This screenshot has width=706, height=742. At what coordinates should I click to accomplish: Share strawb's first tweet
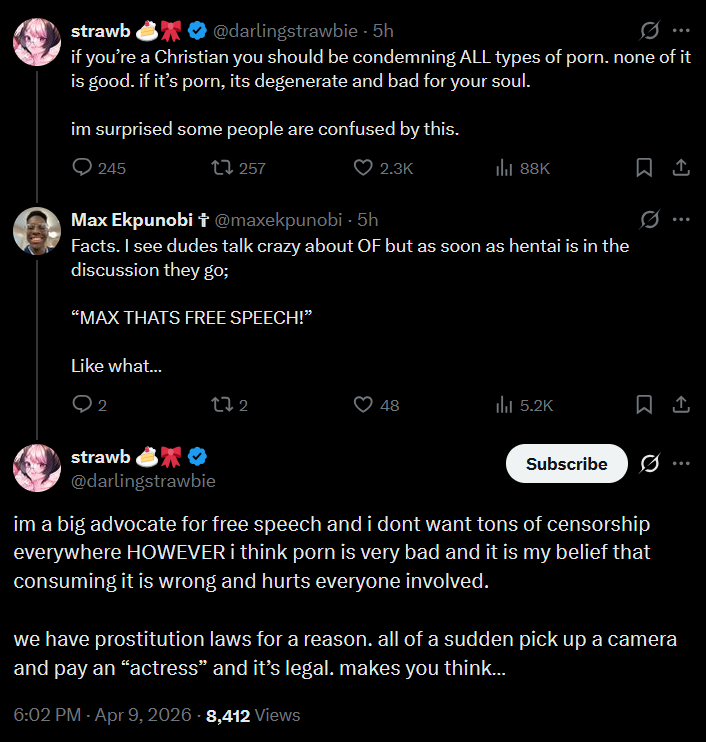[681, 168]
